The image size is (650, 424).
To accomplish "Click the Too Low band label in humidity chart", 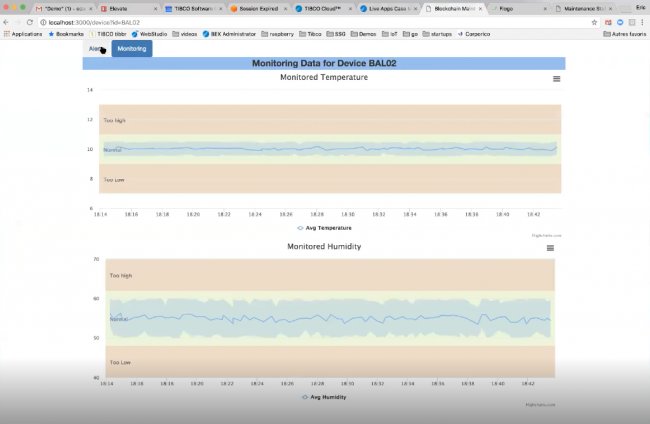I will (x=120, y=362).
